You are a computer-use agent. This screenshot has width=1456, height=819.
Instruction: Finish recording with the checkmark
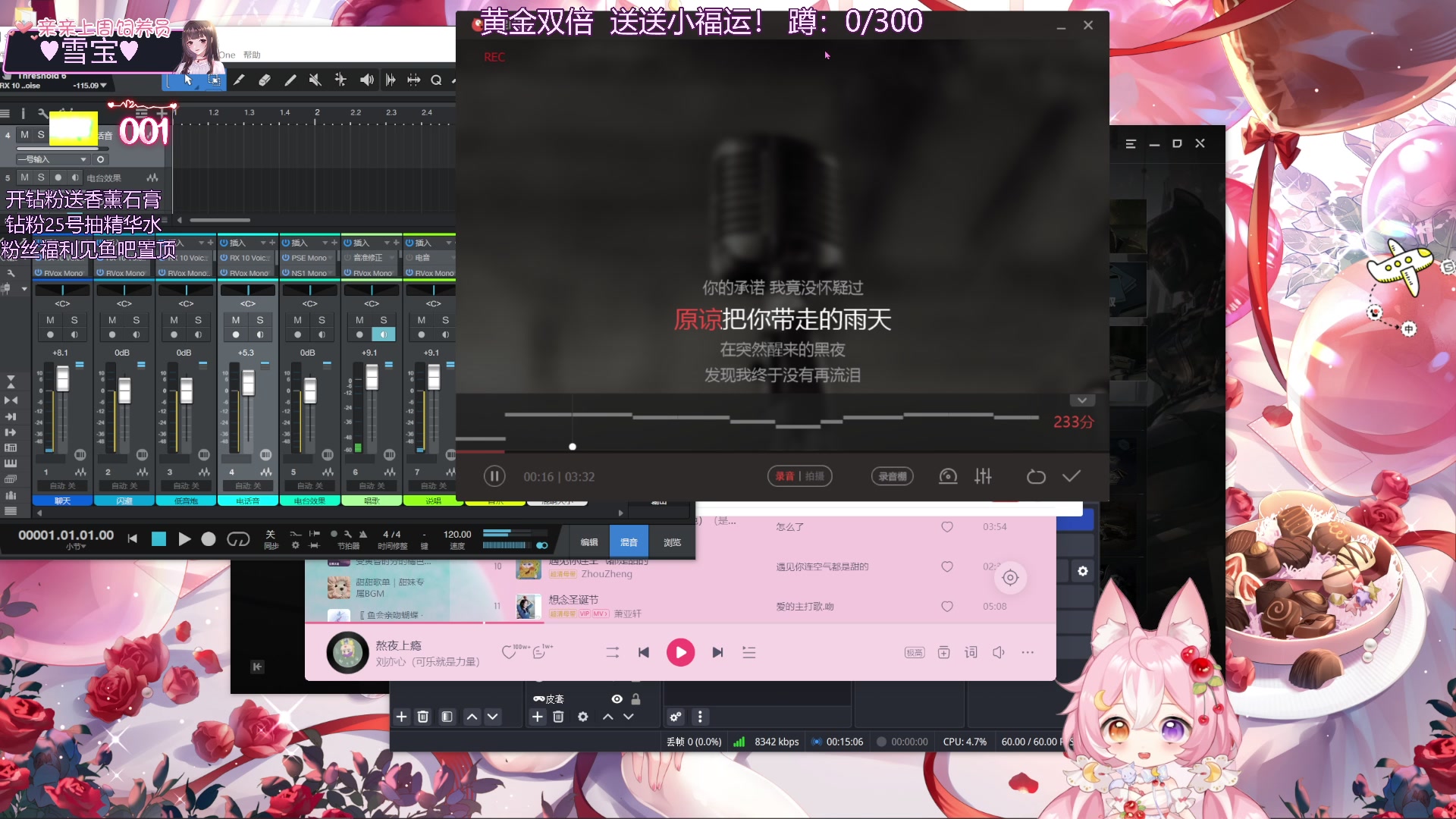point(1072,476)
